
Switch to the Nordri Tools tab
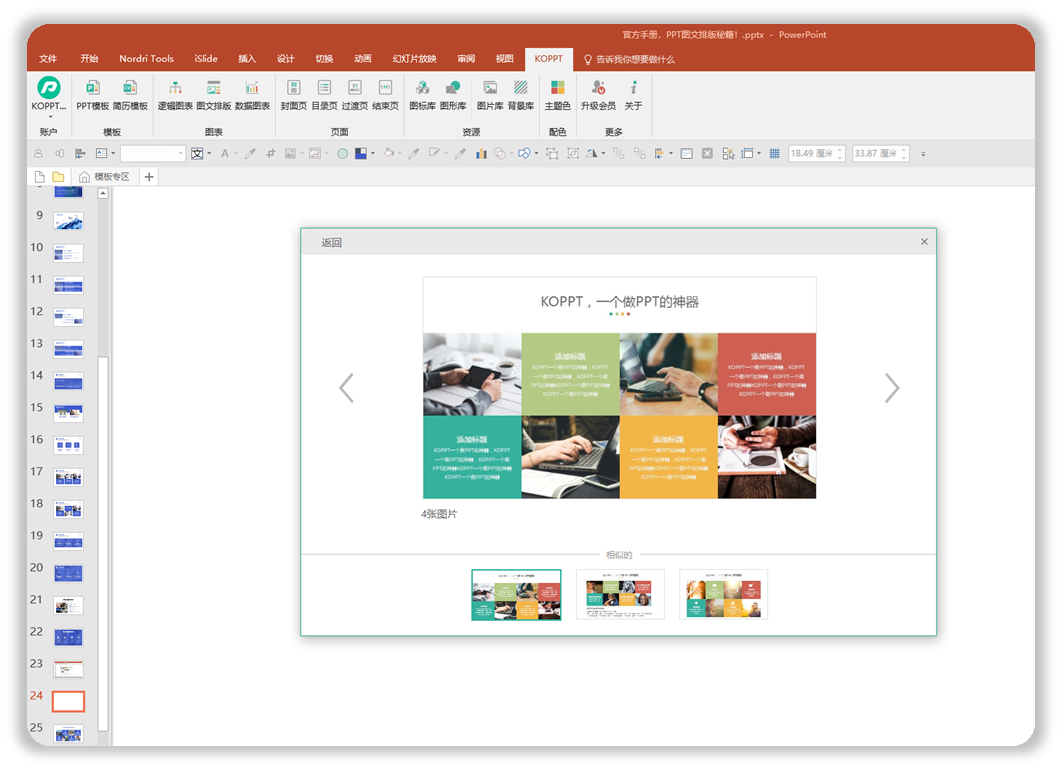point(146,59)
